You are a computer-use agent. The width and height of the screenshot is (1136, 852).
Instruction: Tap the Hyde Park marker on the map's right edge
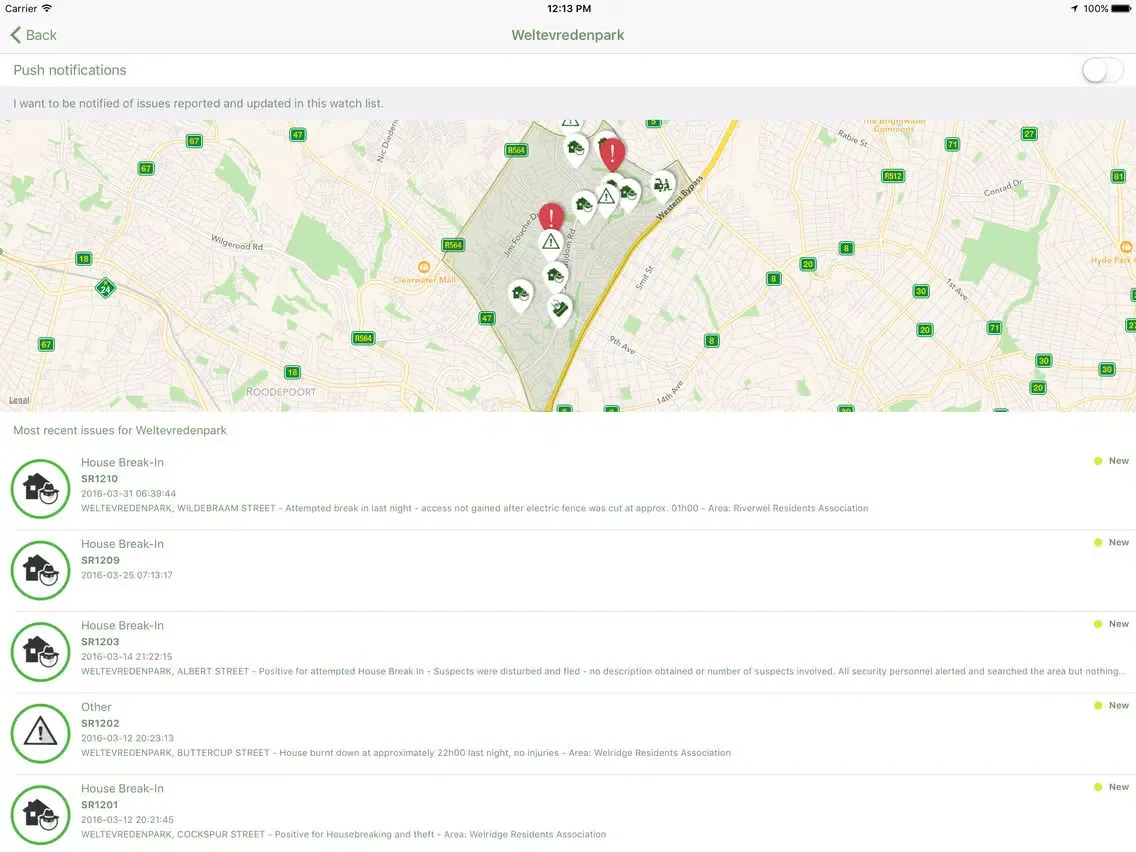(x=1127, y=248)
